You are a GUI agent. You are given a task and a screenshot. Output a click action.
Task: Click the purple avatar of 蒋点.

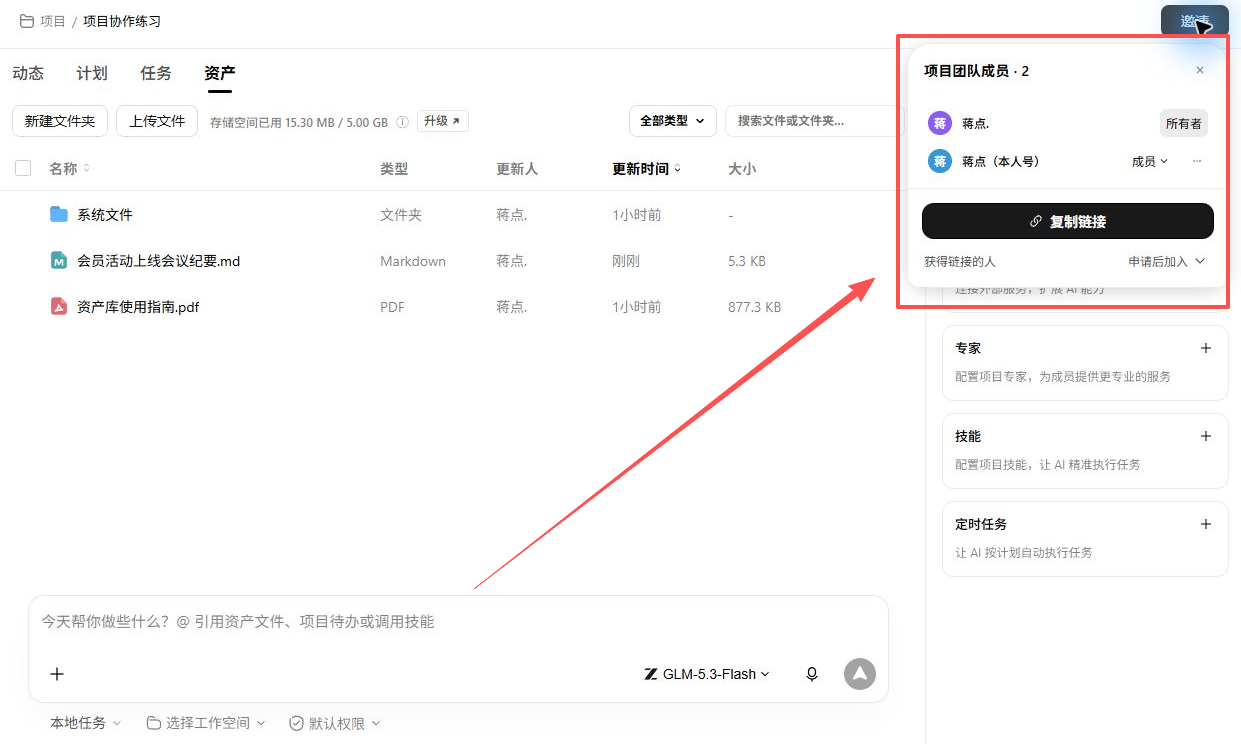click(940, 123)
